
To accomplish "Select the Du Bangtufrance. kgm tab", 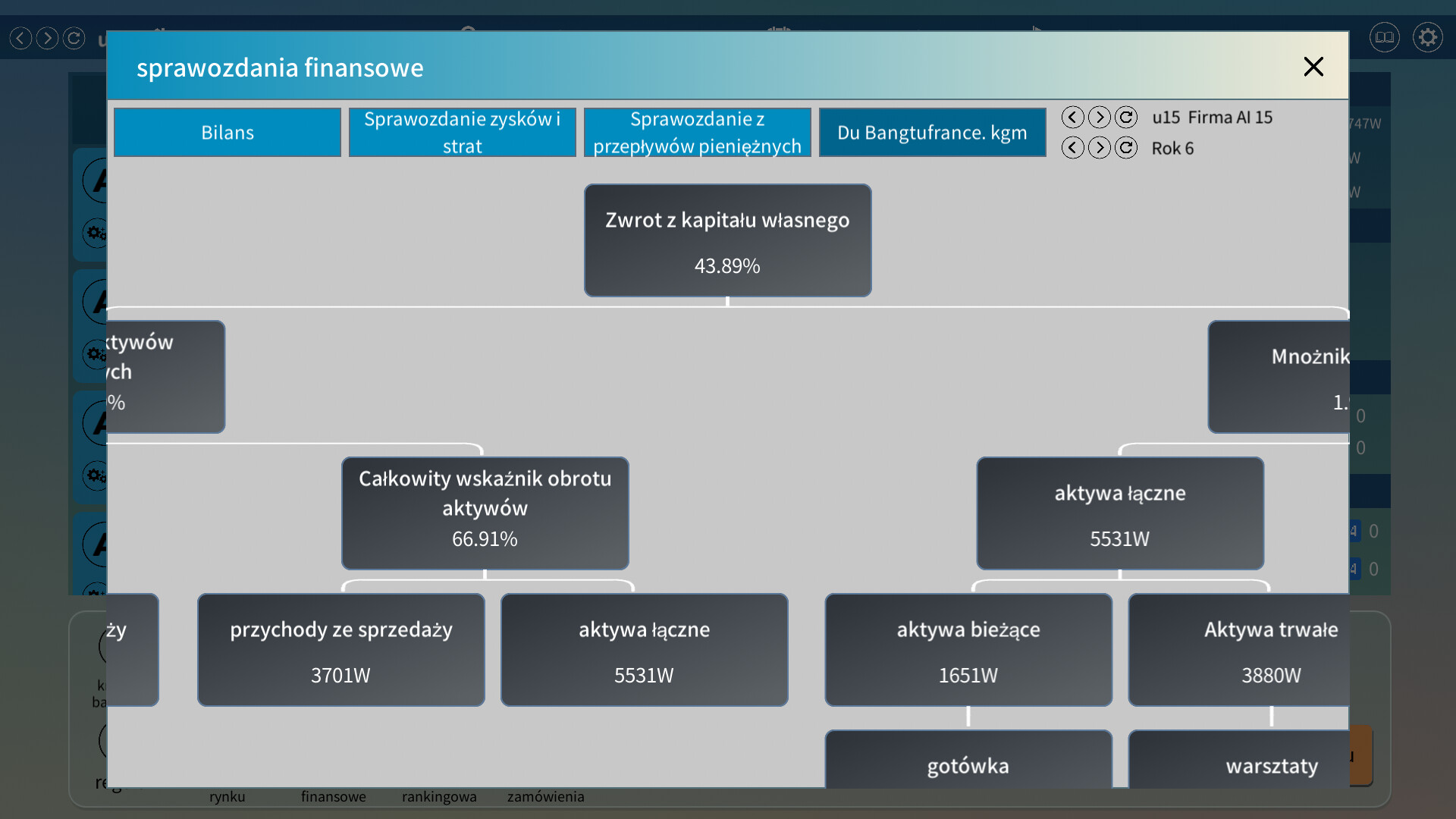I will tap(932, 133).
